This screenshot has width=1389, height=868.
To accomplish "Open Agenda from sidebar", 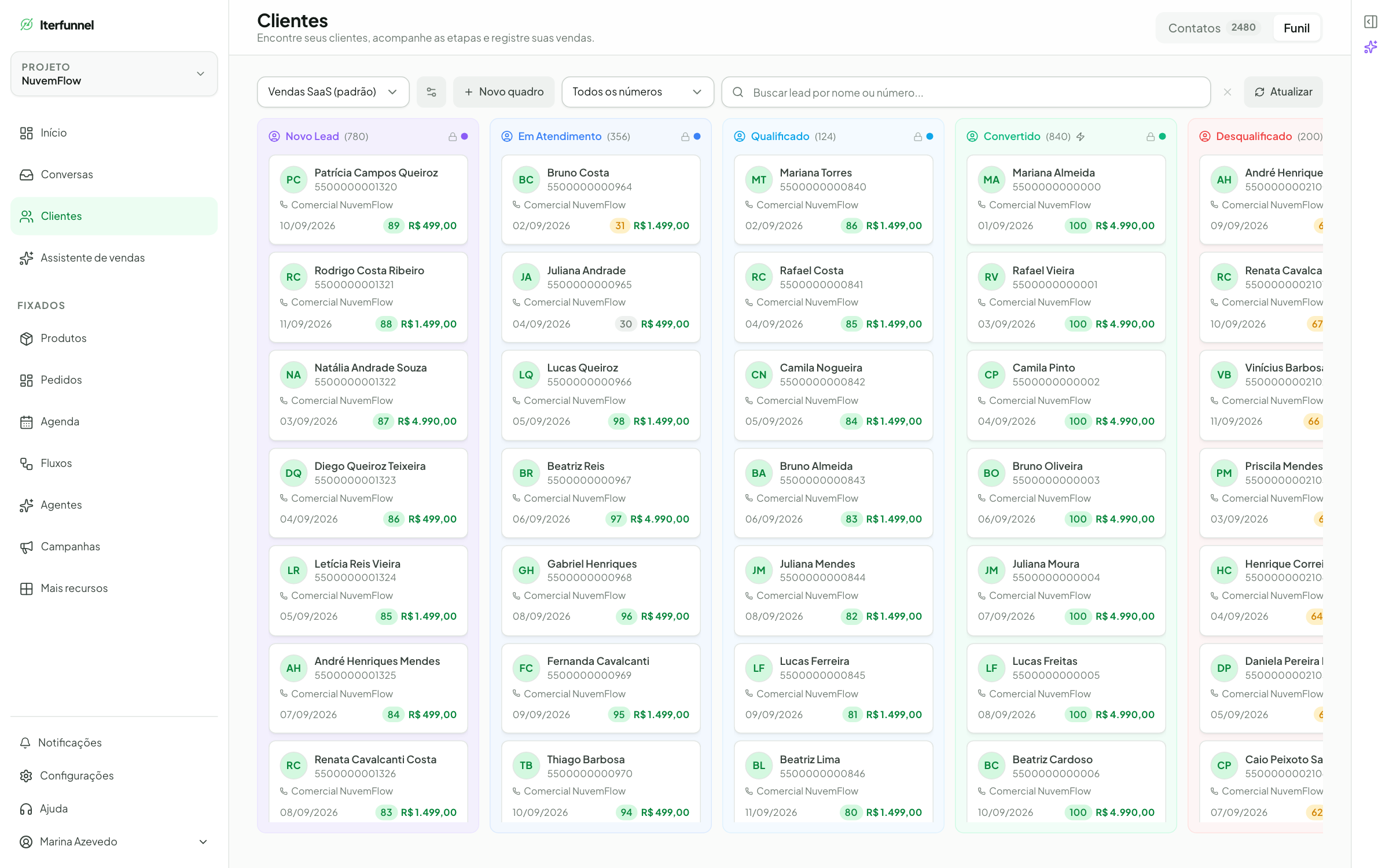I will (114, 422).
